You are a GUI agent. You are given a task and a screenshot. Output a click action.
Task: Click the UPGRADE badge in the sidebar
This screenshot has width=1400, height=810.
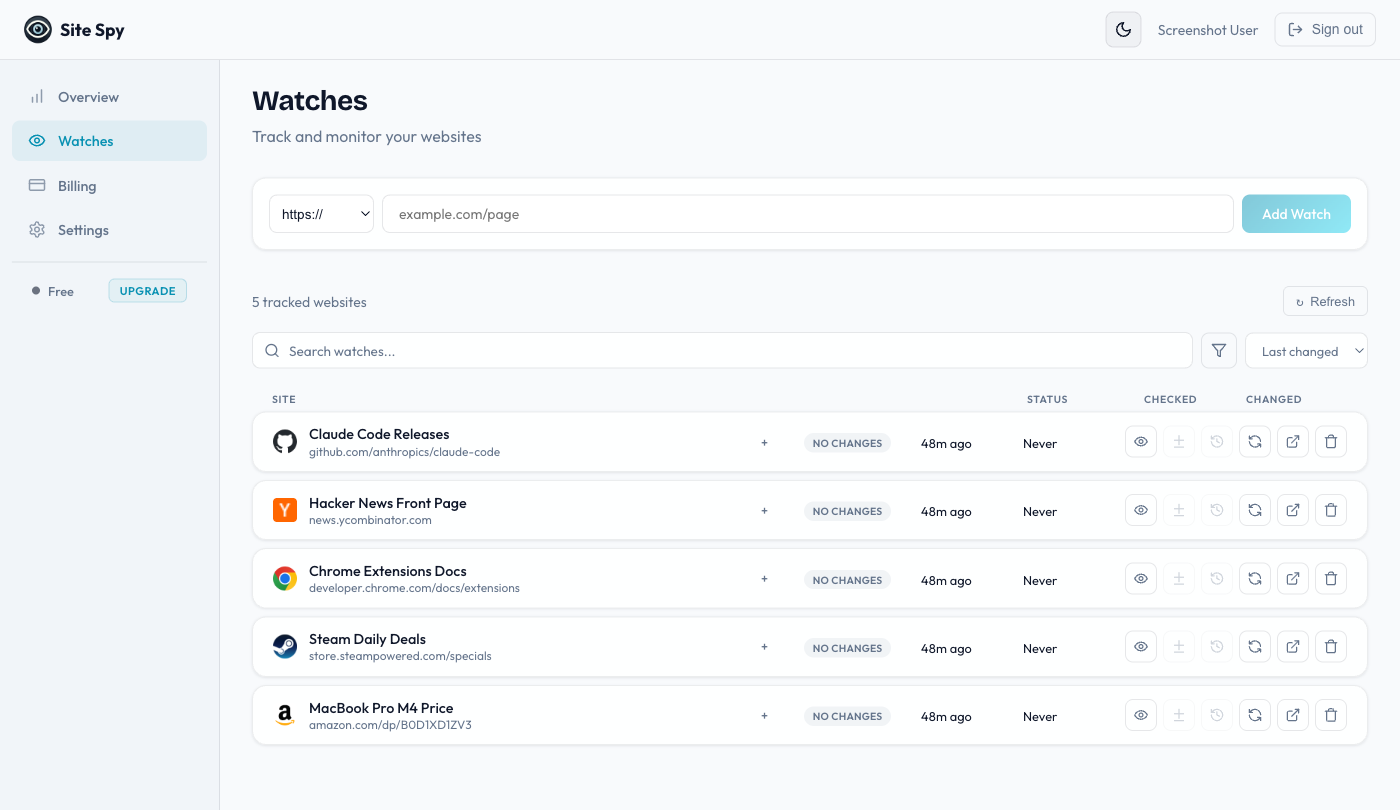tap(147, 290)
